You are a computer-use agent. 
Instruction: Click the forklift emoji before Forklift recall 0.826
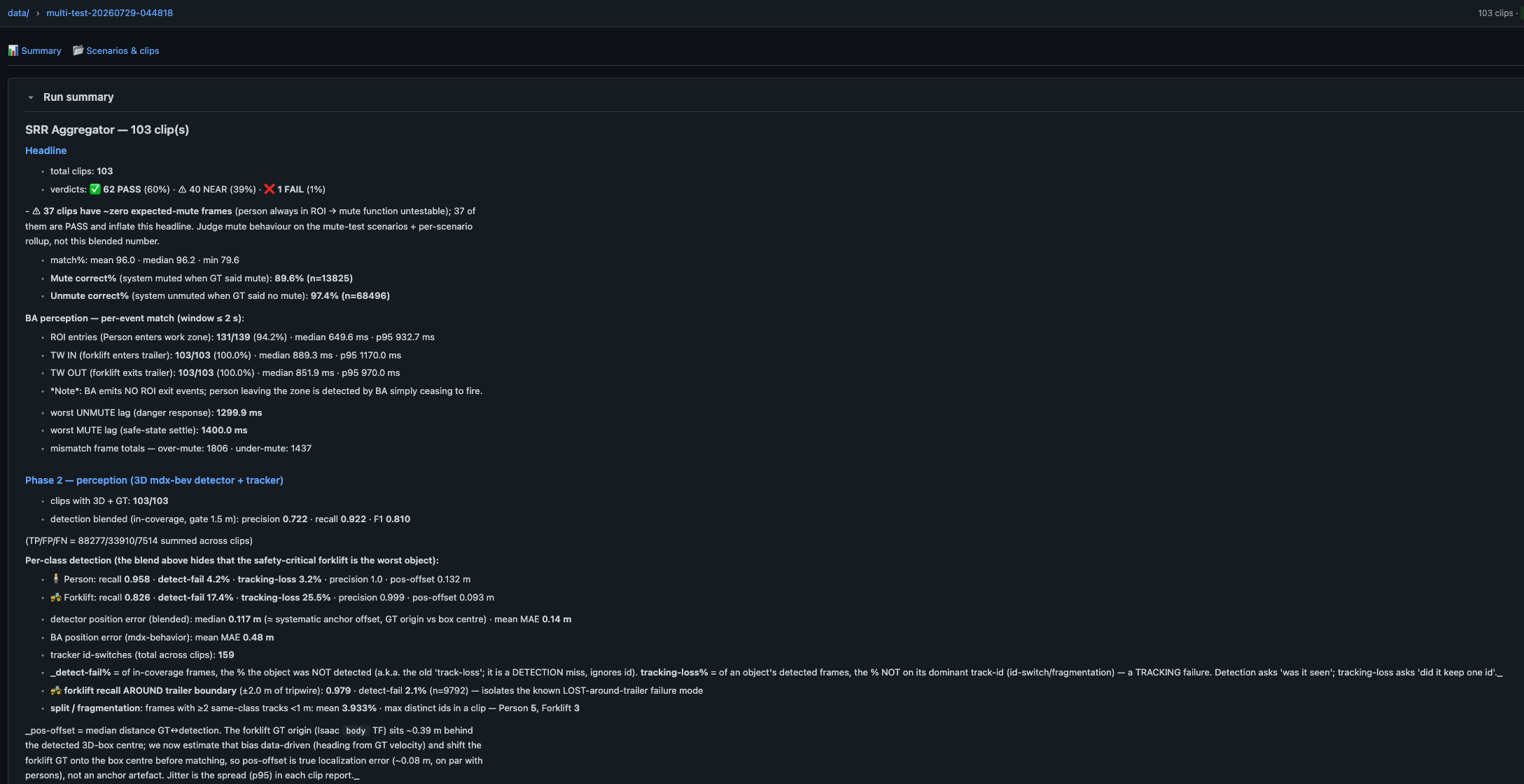coord(56,597)
